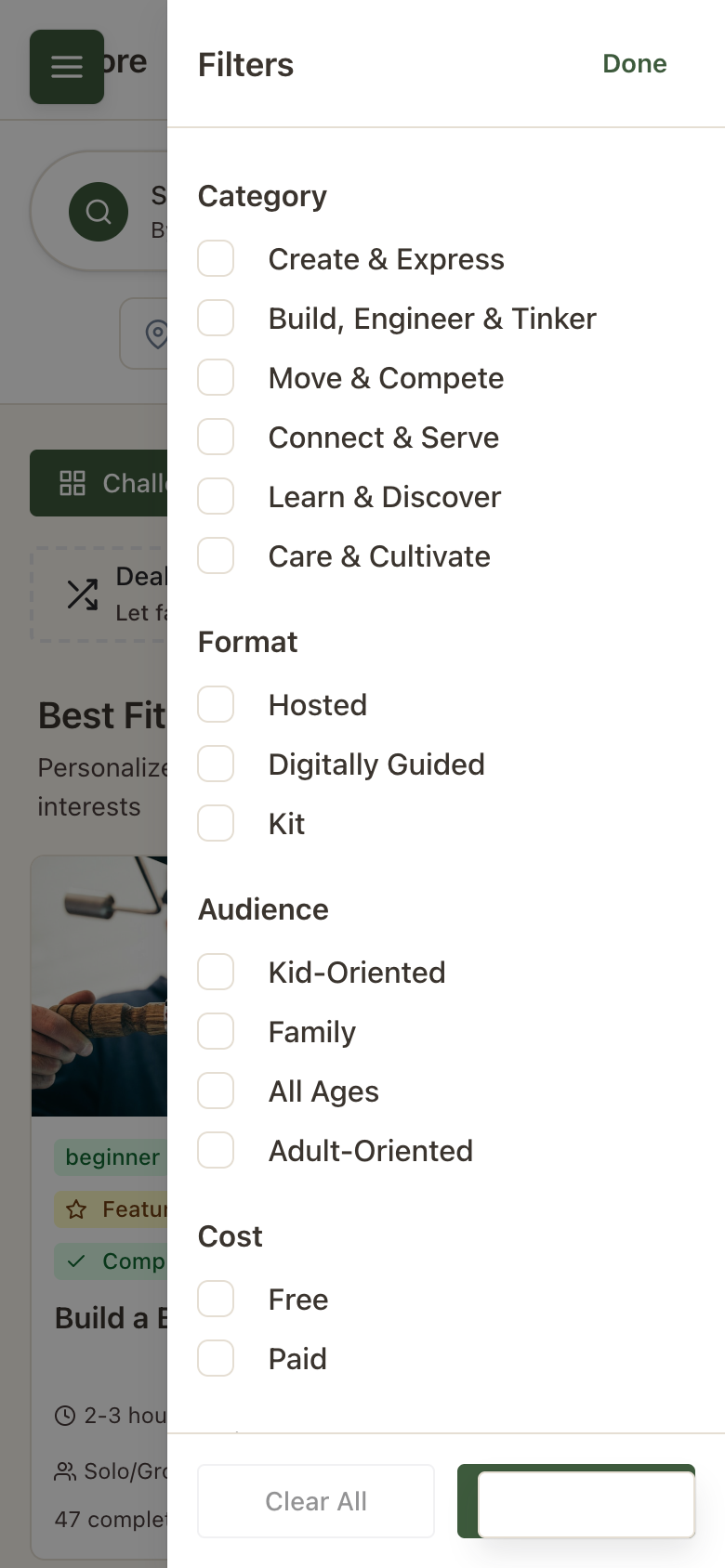Check the Free cost filter
Image resolution: width=725 pixels, height=1568 pixels.
(215, 1299)
